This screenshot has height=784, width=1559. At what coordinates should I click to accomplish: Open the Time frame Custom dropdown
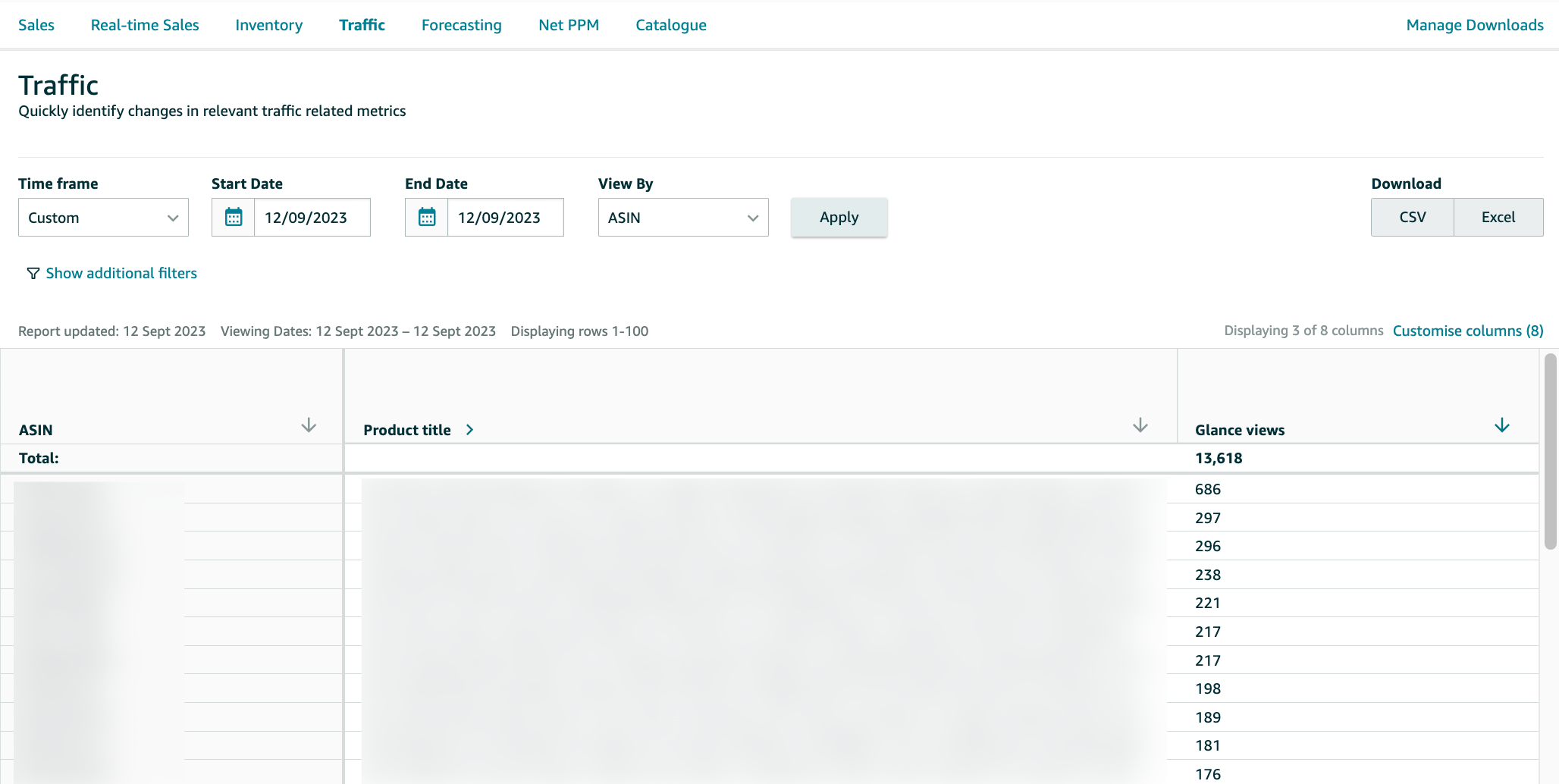102,217
